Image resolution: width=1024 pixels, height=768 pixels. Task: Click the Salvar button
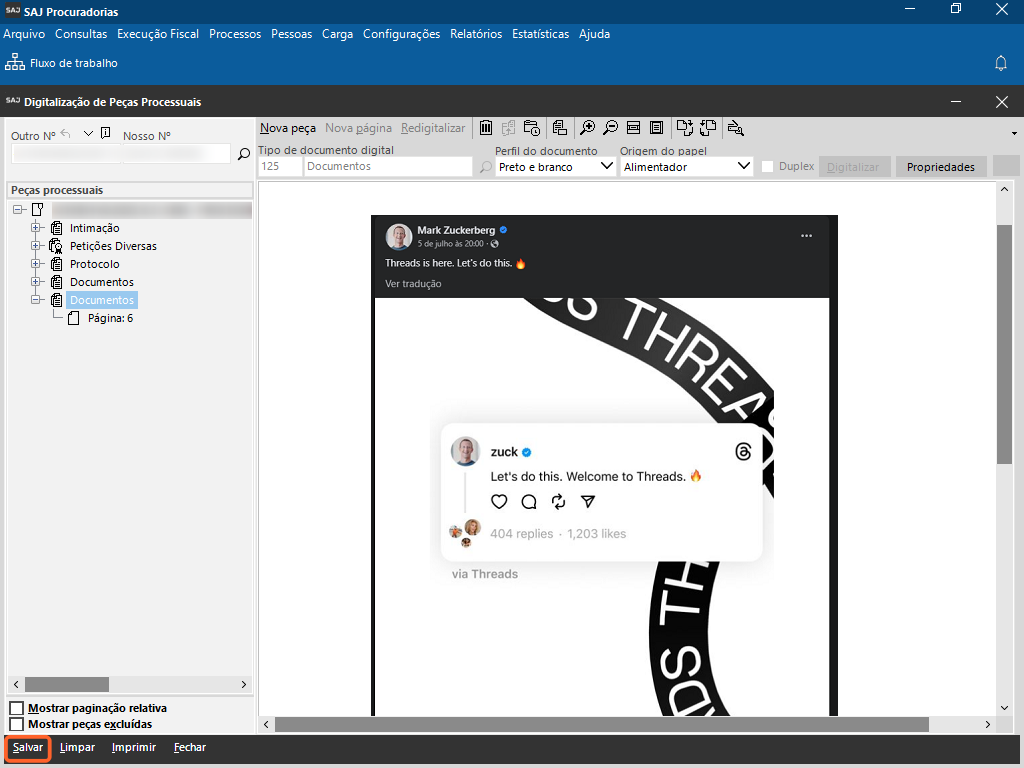(x=28, y=748)
